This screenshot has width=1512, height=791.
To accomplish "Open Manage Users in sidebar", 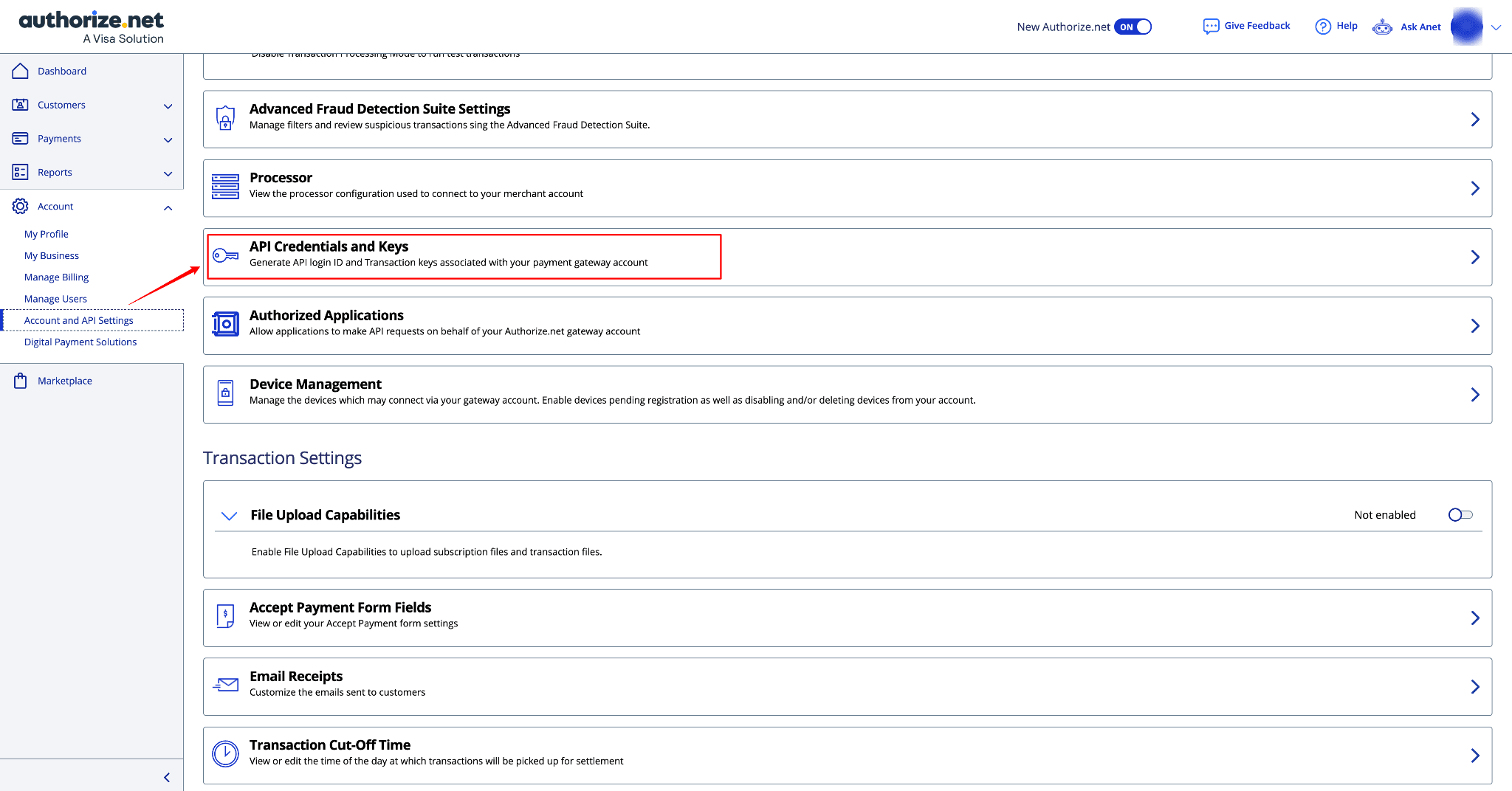I will click(x=55, y=299).
